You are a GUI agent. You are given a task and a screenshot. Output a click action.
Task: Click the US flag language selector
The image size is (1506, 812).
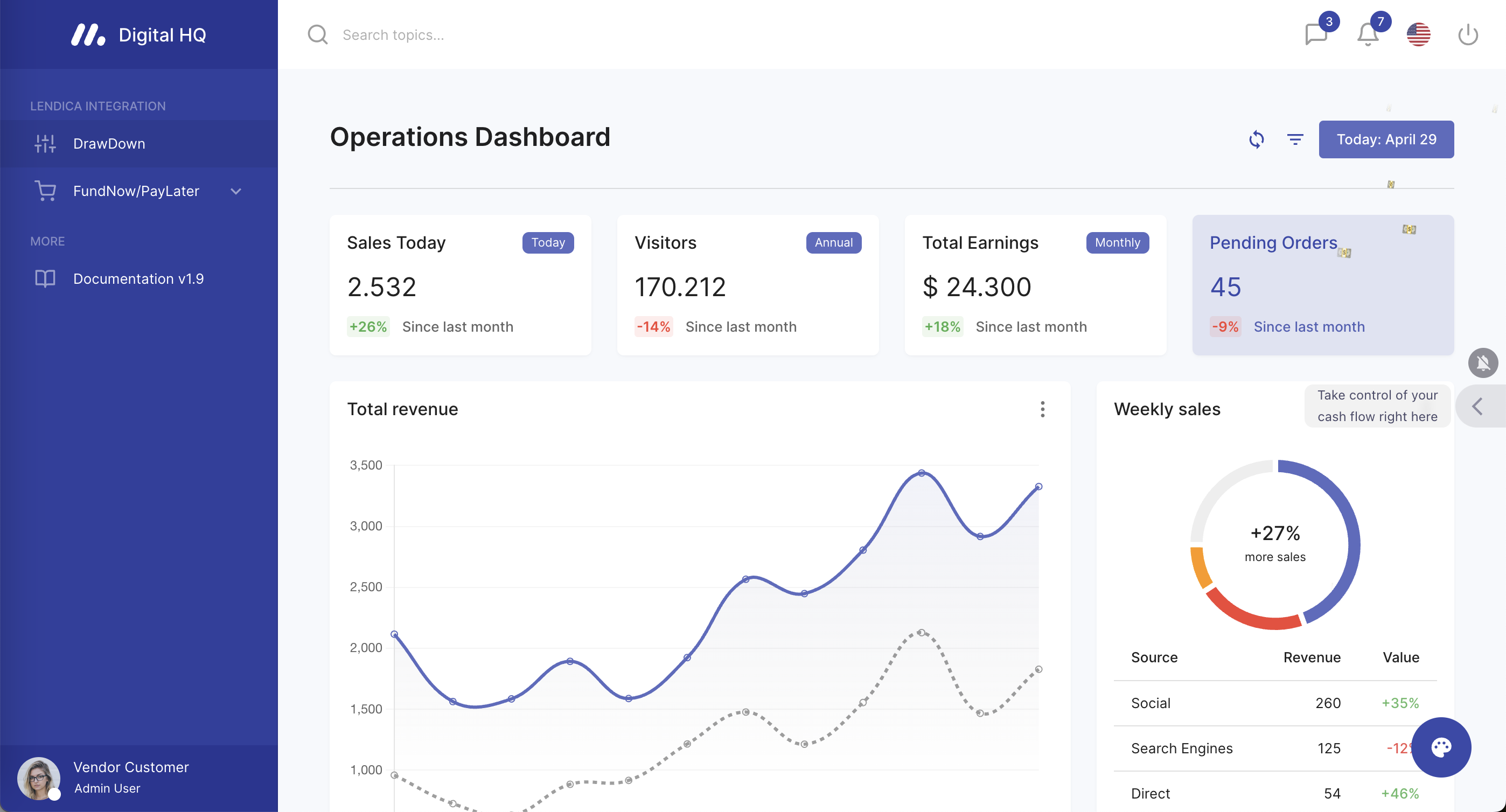pos(1418,34)
